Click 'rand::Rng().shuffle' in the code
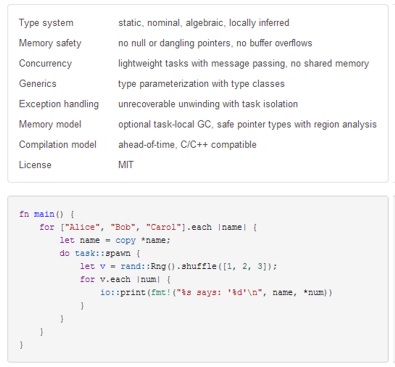395x367 pixels. point(168,266)
